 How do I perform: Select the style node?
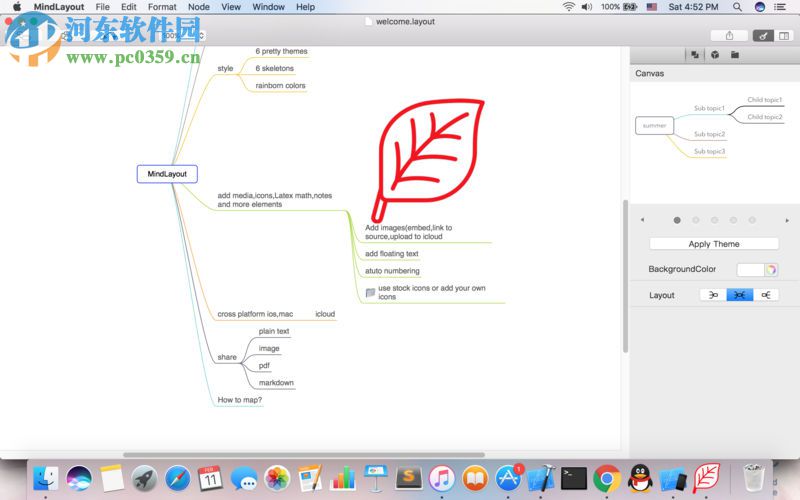tap(225, 68)
